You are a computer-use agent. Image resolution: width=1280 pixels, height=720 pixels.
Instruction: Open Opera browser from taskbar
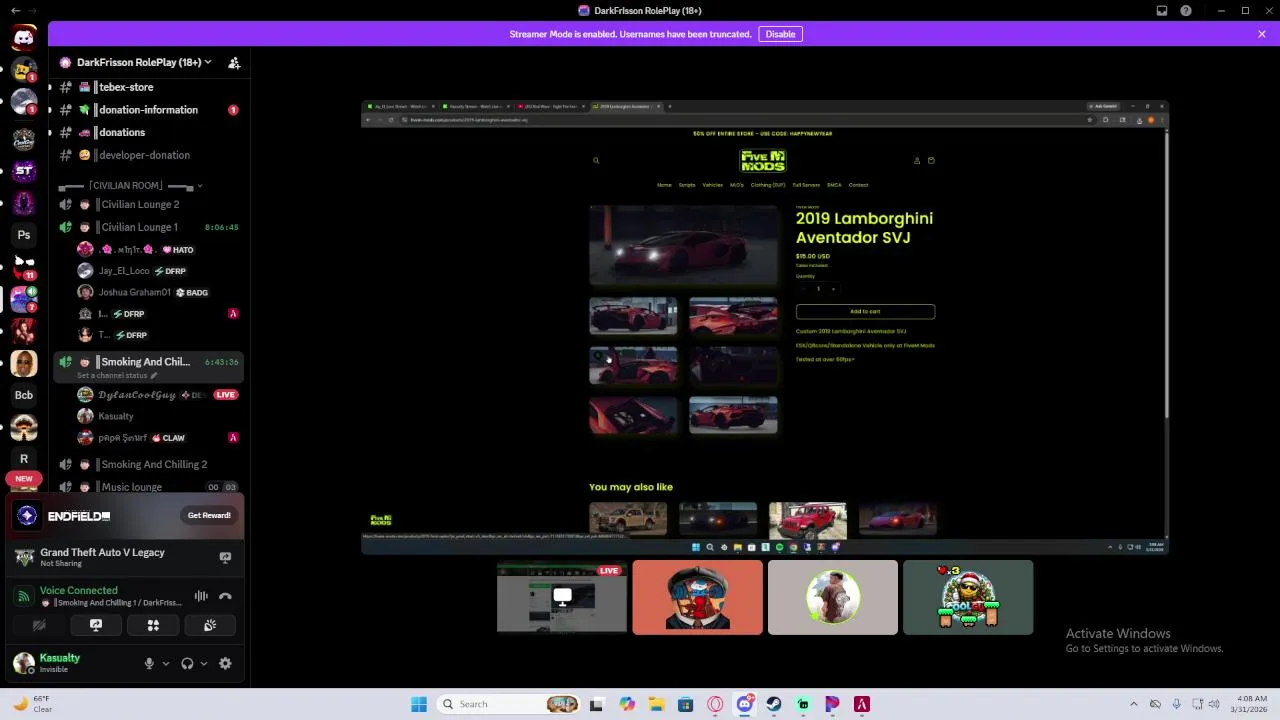coord(715,704)
